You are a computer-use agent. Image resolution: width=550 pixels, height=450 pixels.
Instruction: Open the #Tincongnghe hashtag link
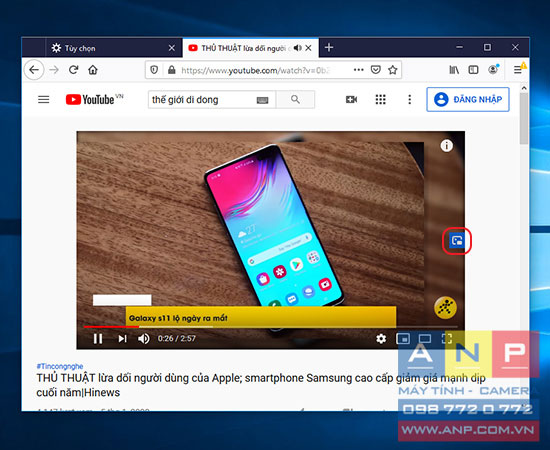tap(60, 366)
